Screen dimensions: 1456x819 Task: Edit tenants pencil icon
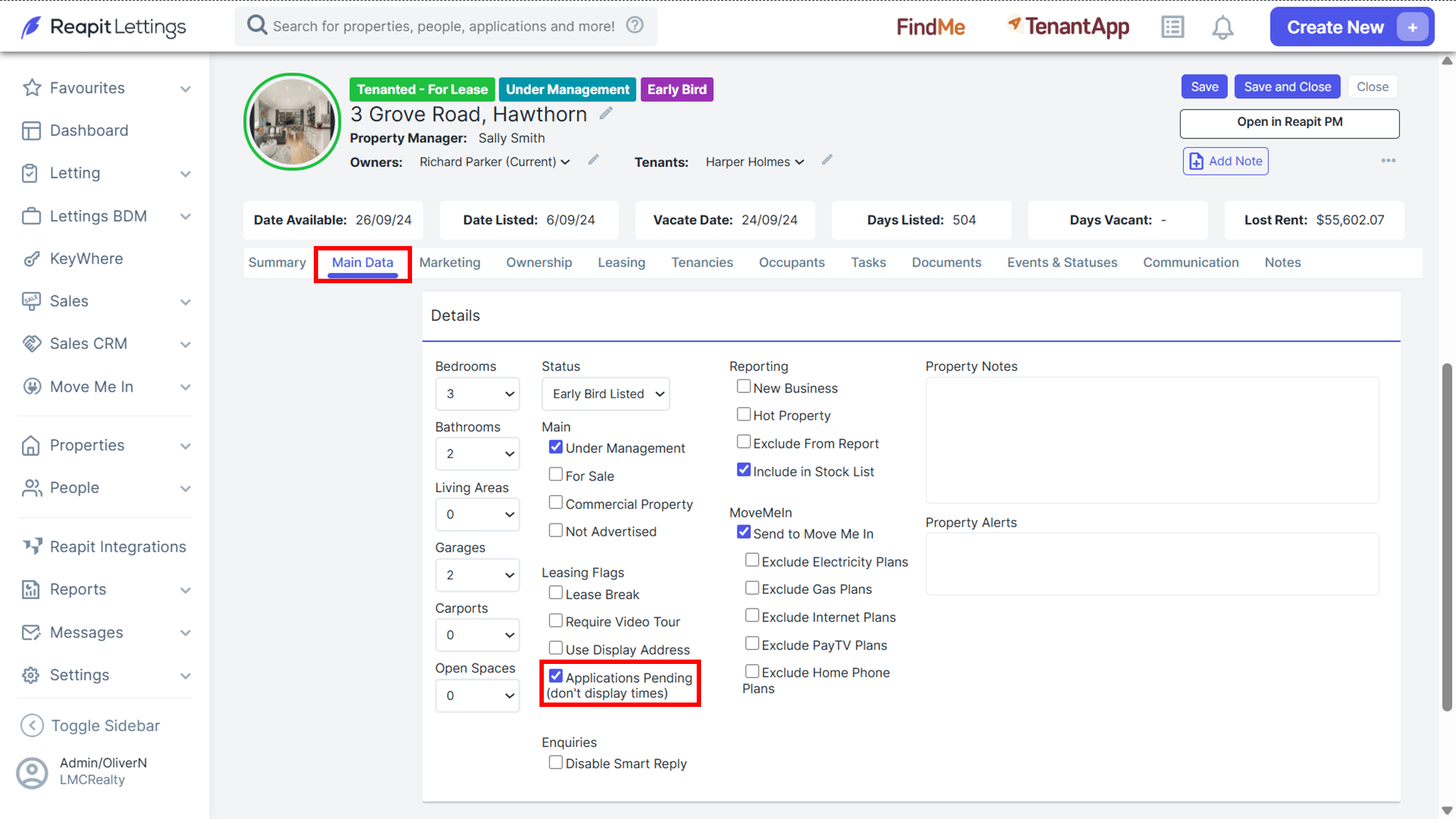pyautogui.click(x=827, y=160)
